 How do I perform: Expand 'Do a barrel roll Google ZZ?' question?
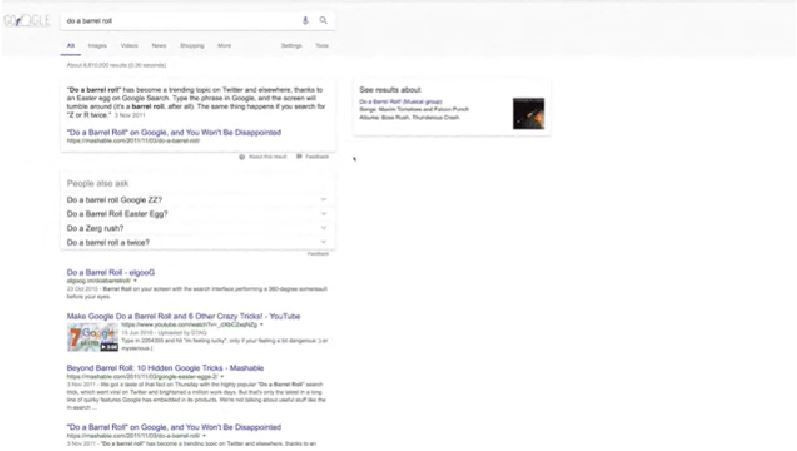[197, 200]
